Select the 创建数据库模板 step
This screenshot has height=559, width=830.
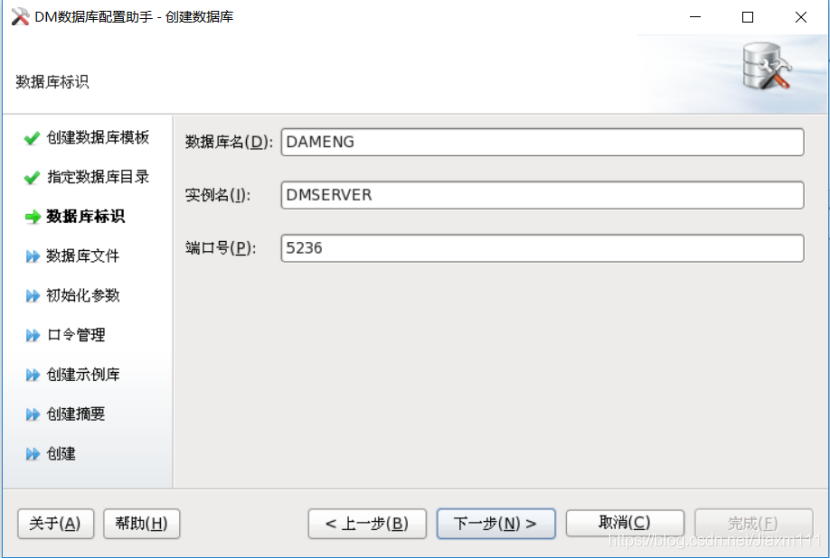[x=98, y=138]
